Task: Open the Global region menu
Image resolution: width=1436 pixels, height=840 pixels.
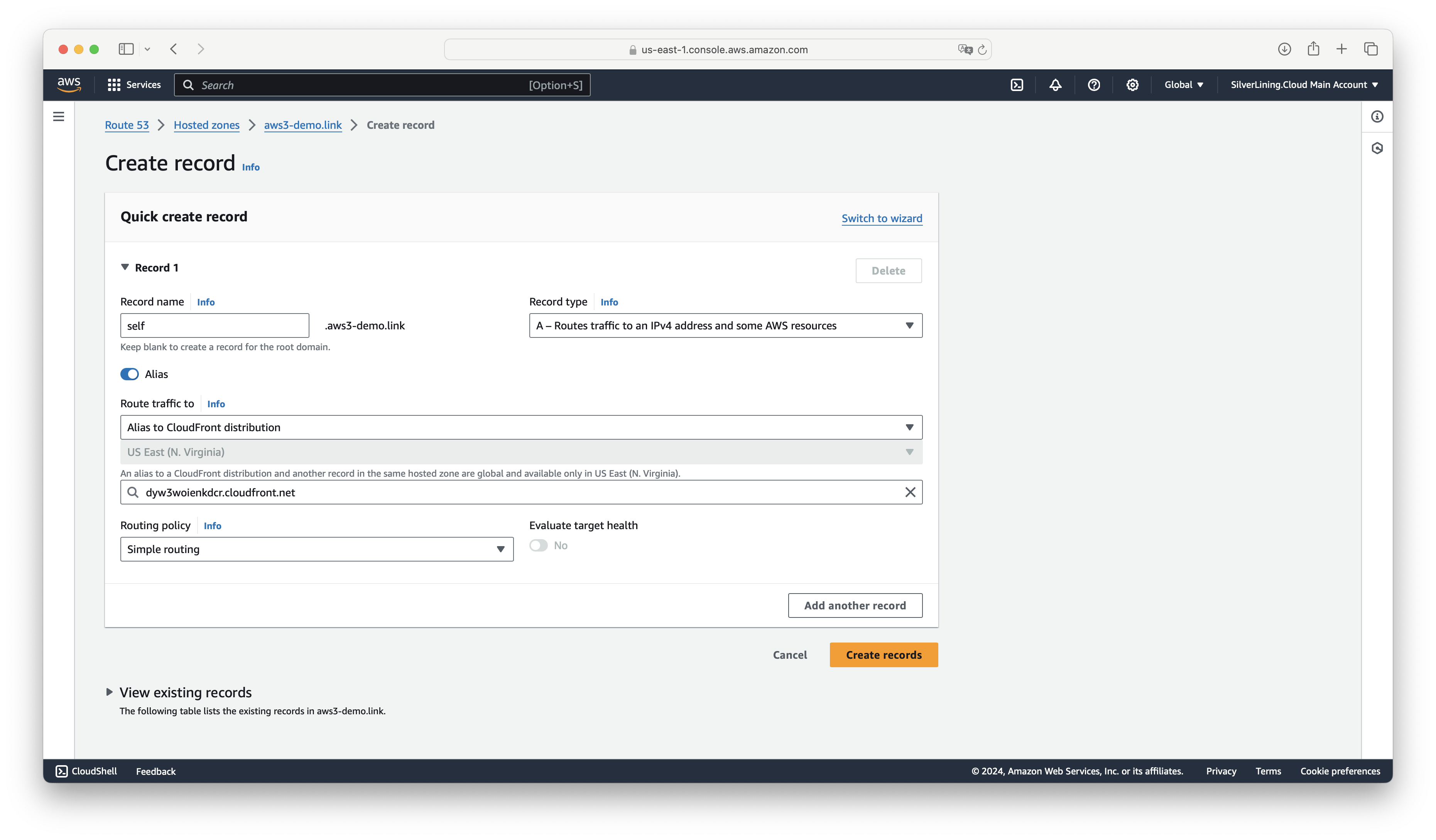Action: pyautogui.click(x=1184, y=85)
